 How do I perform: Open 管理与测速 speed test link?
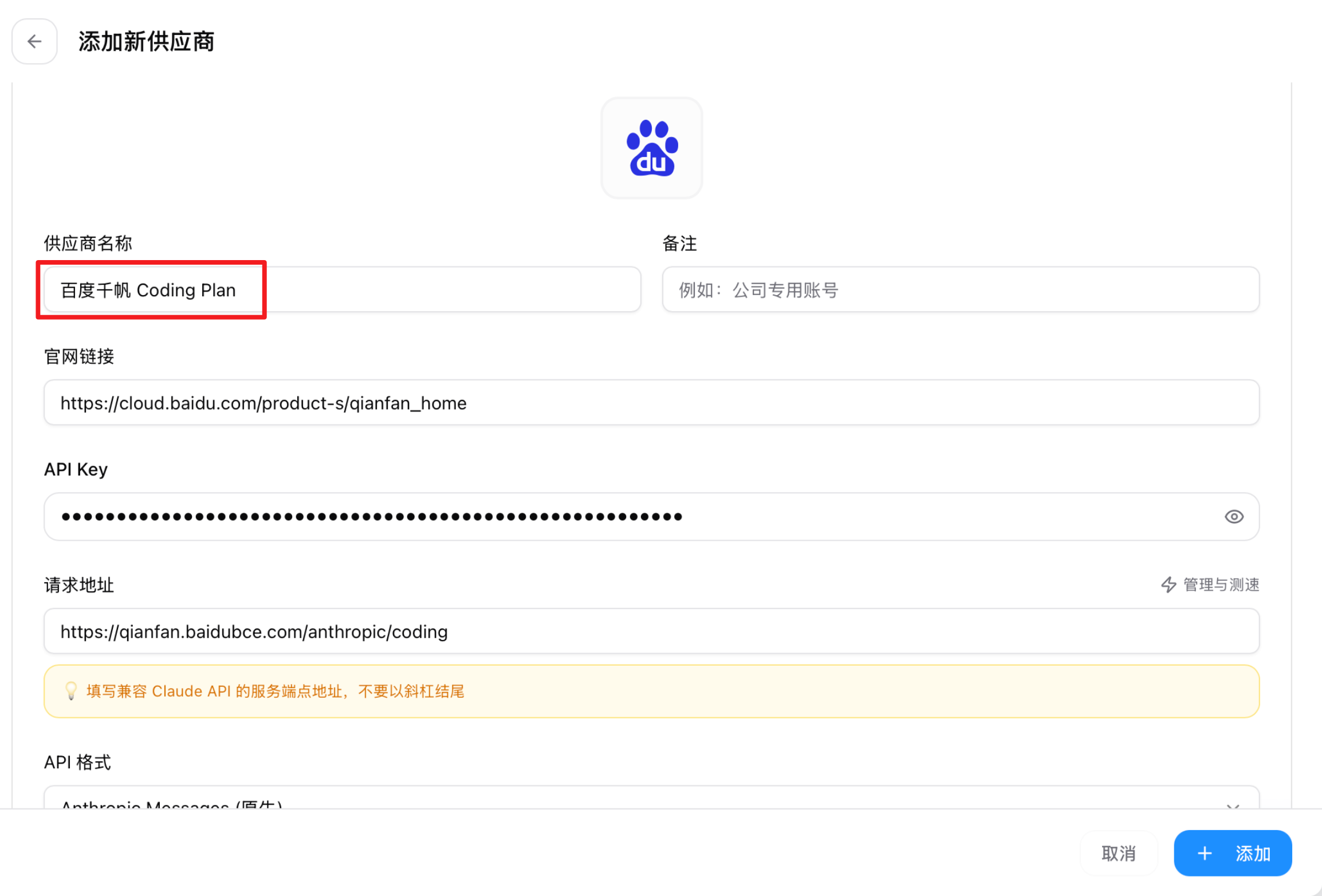[1210, 584]
